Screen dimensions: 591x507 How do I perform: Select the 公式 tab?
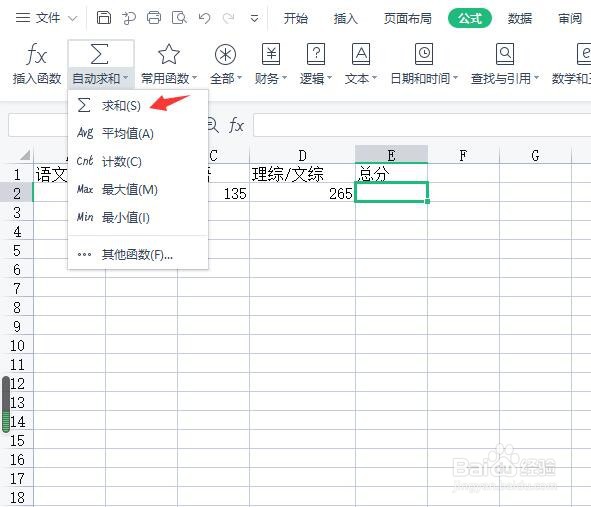tap(470, 18)
